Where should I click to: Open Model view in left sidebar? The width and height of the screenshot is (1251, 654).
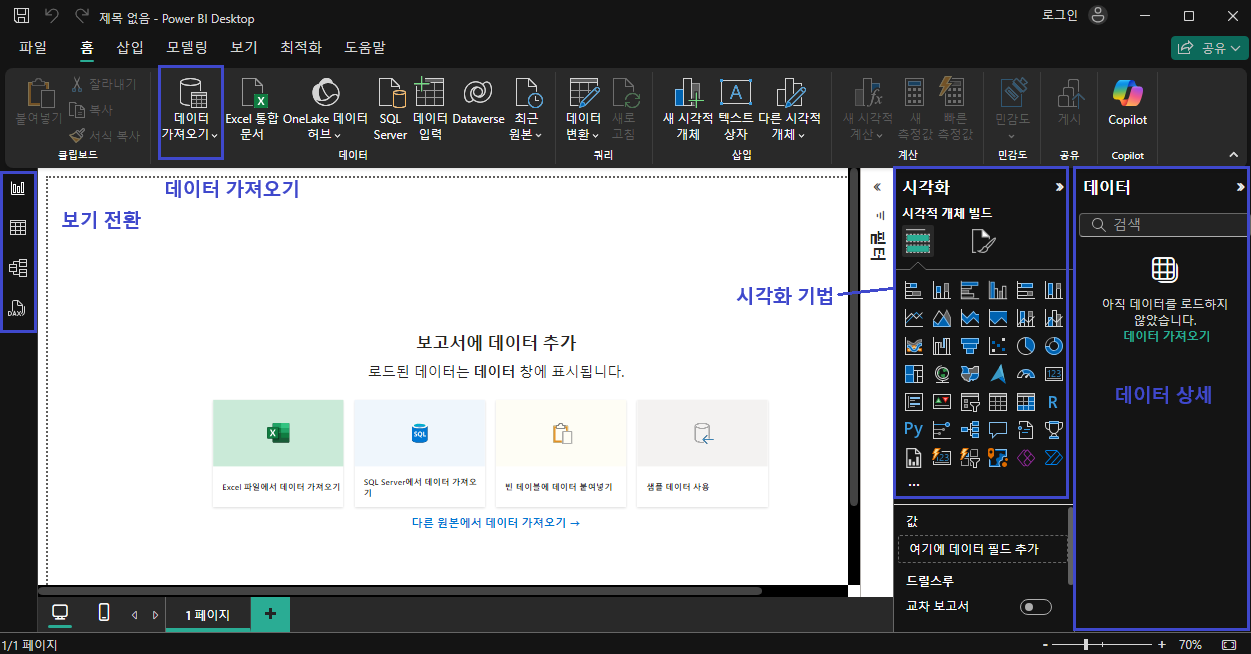click(x=17, y=268)
